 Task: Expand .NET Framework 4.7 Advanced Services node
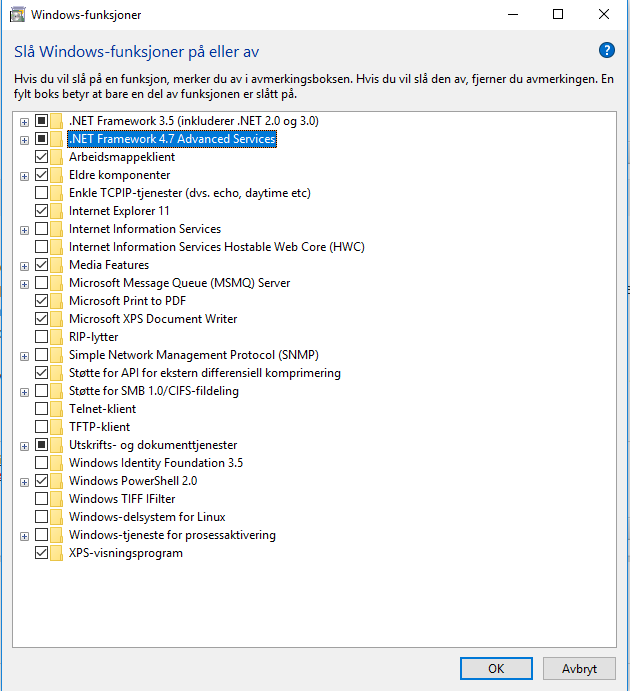pyautogui.click(x=25, y=141)
